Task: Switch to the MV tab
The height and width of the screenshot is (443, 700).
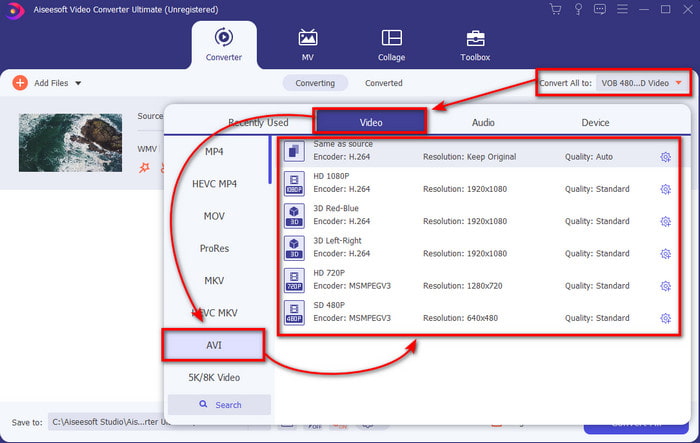Action: pyautogui.click(x=308, y=45)
